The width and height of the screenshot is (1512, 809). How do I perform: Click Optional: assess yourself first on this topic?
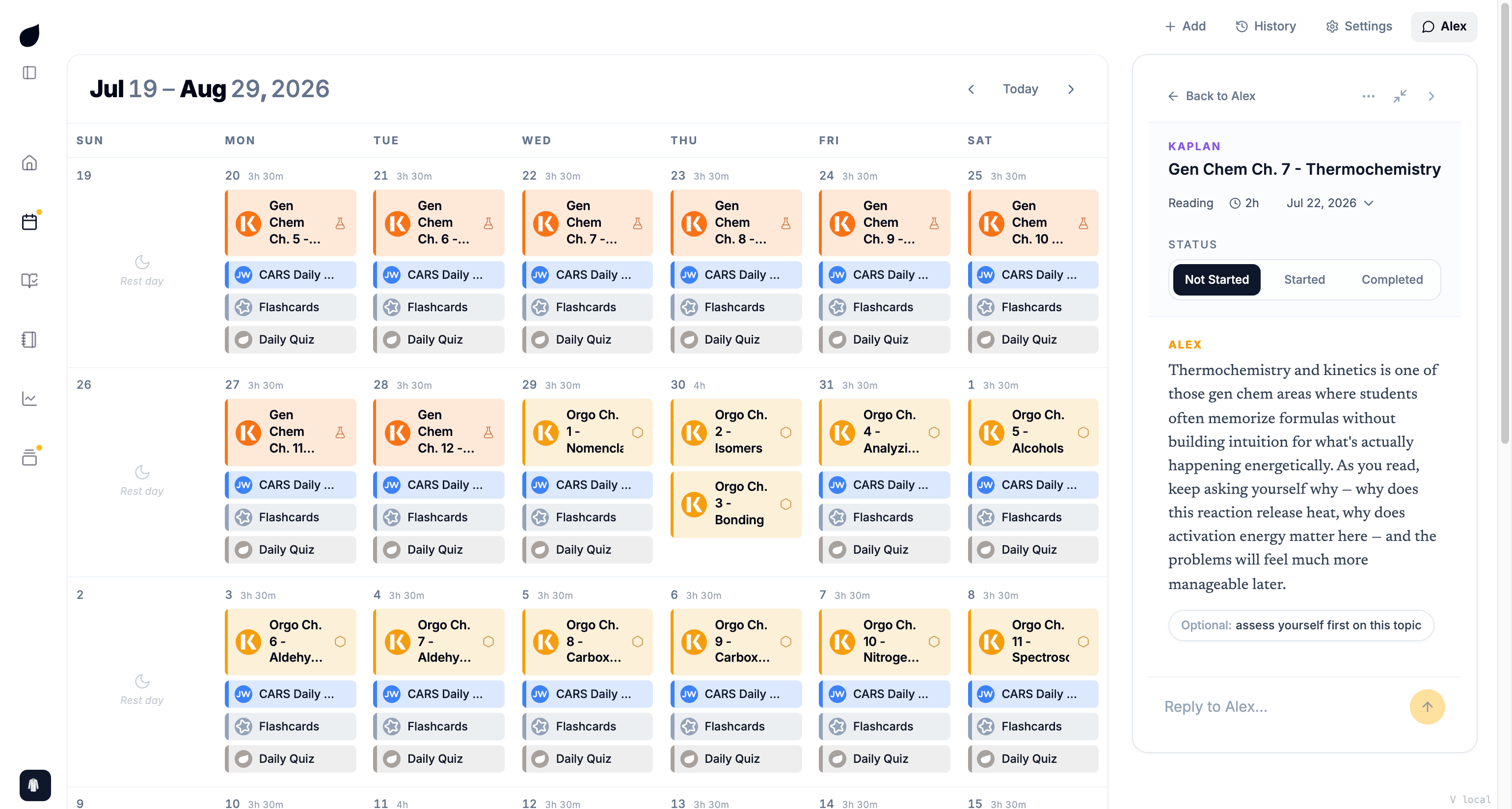(1301, 625)
